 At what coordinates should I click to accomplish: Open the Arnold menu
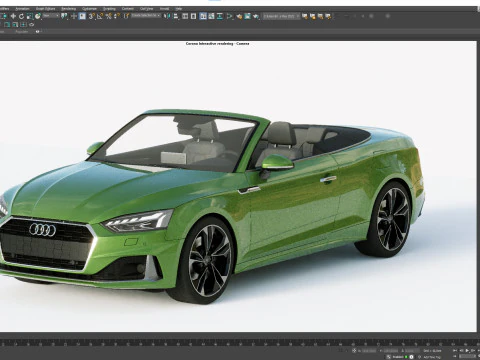tap(164, 9)
